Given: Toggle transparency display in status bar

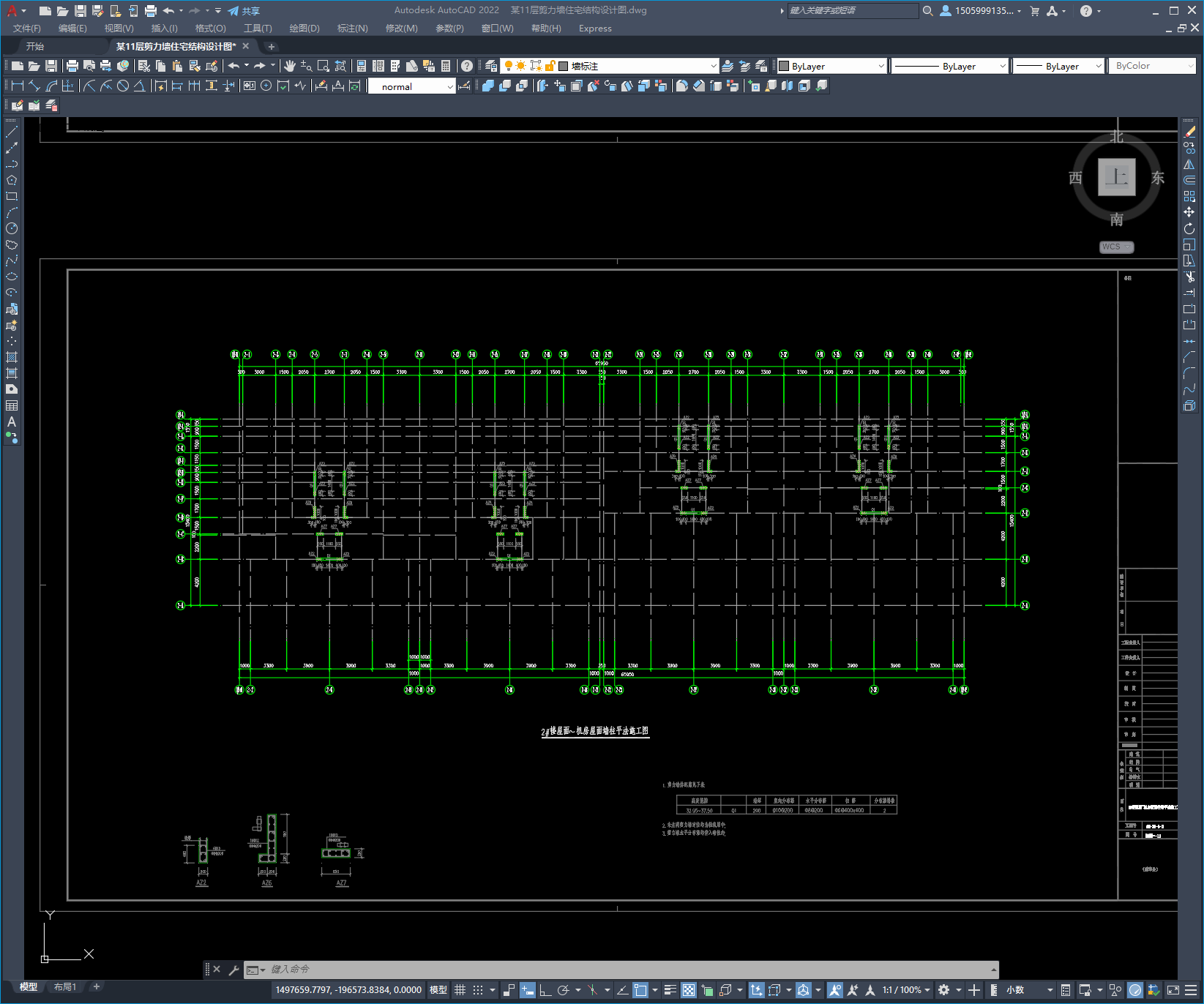Looking at the screenshot, I should click(x=689, y=990).
